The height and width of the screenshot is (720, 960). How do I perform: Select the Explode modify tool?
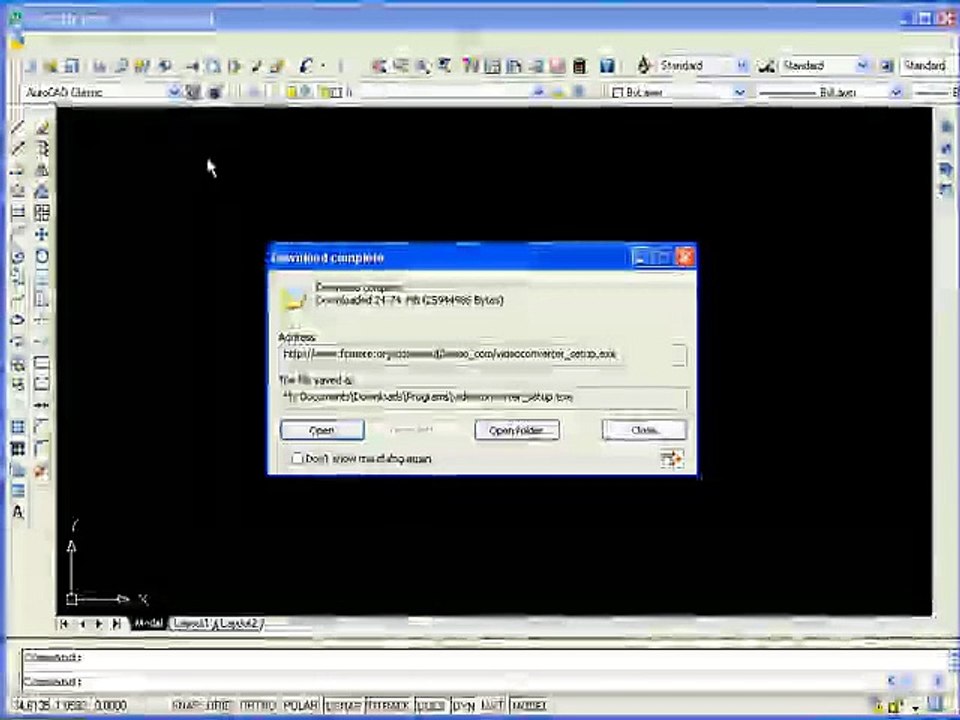tap(42, 471)
